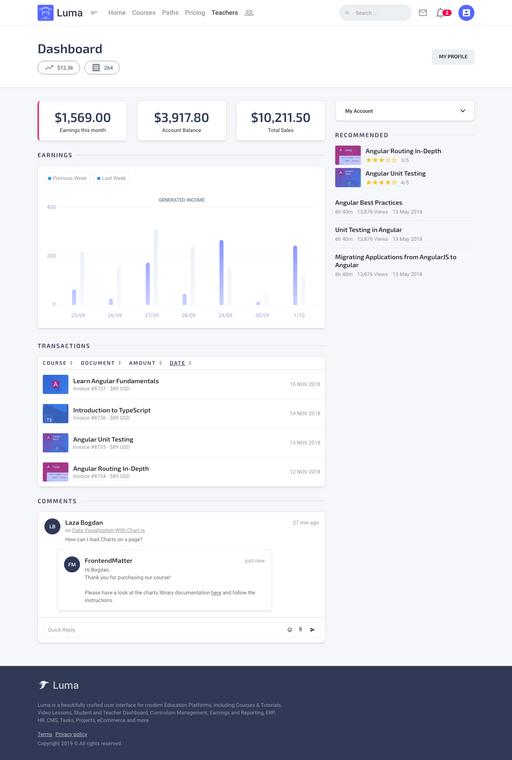The height and width of the screenshot is (760, 512).
Task: Click the Learn Angular Fundamentals transaction title
Action: point(116,381)
